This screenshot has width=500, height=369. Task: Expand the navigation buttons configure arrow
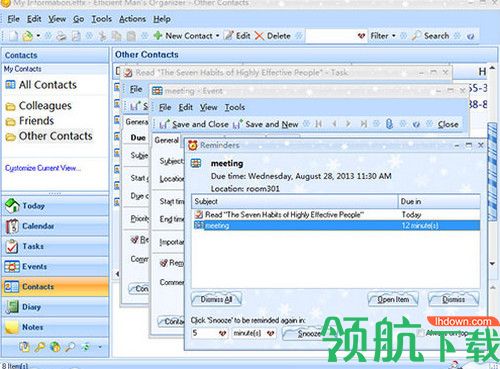point(100,347)
